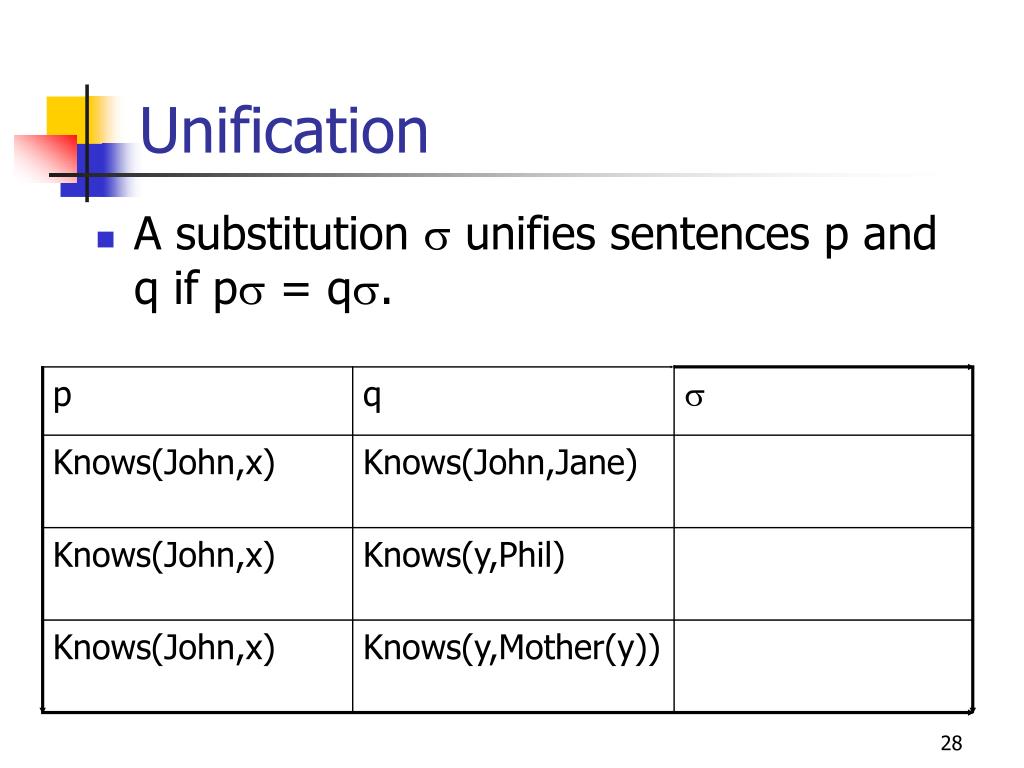
Task: Select the sigma column header cell
Action: point(823,401)
